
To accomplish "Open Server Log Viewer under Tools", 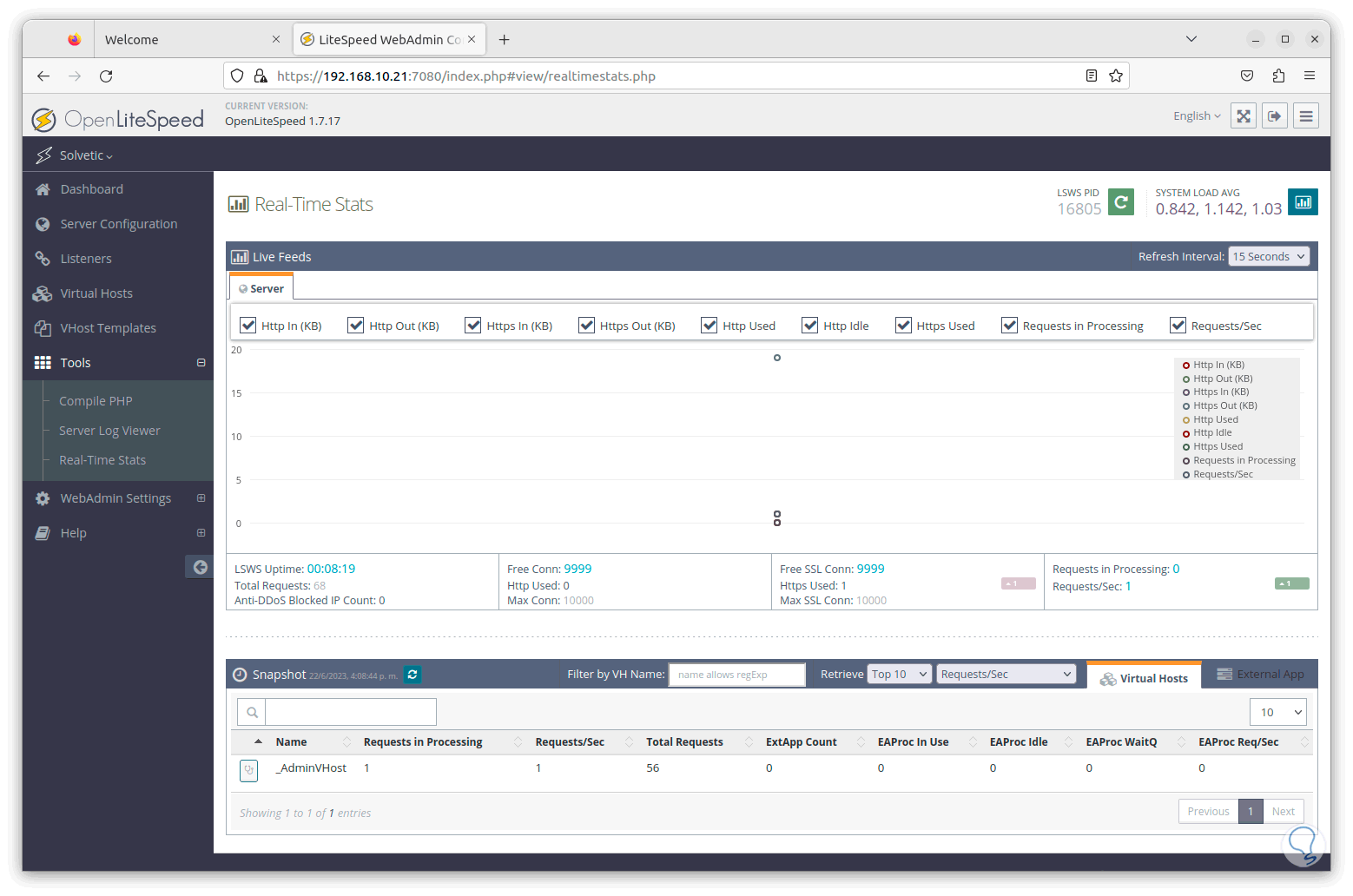I will pyautogui.click(x=109, y=431).
